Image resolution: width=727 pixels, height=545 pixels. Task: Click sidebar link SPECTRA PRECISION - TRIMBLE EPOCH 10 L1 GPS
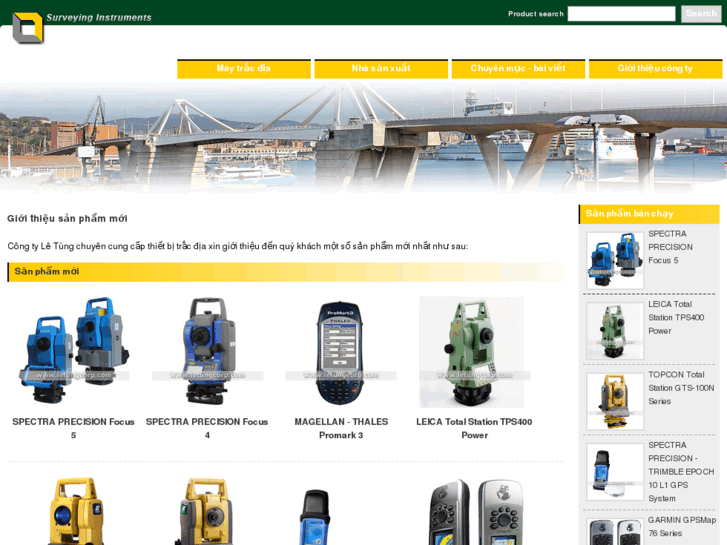(681, 472)
